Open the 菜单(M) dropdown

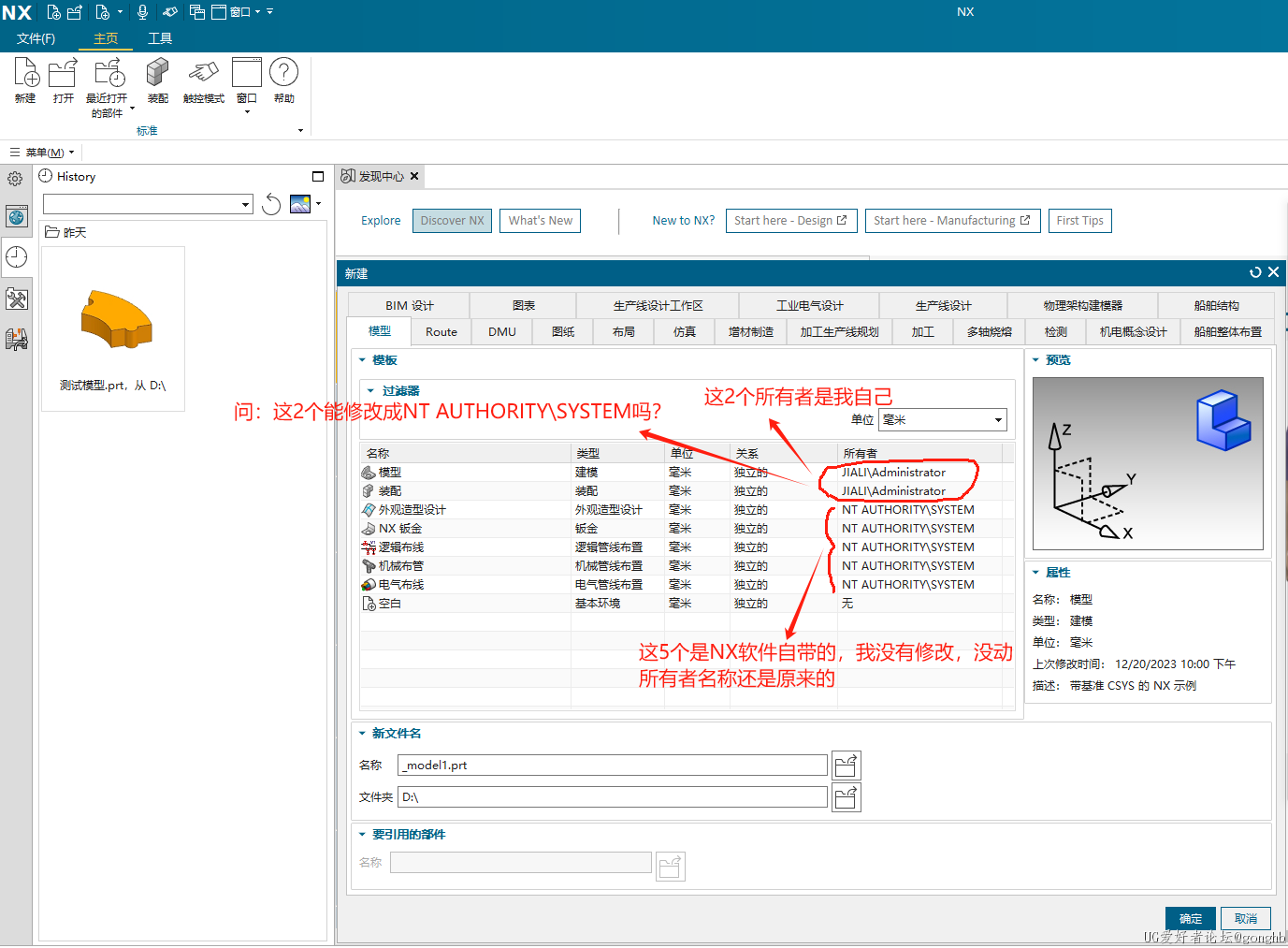click(x=43, y=153)
